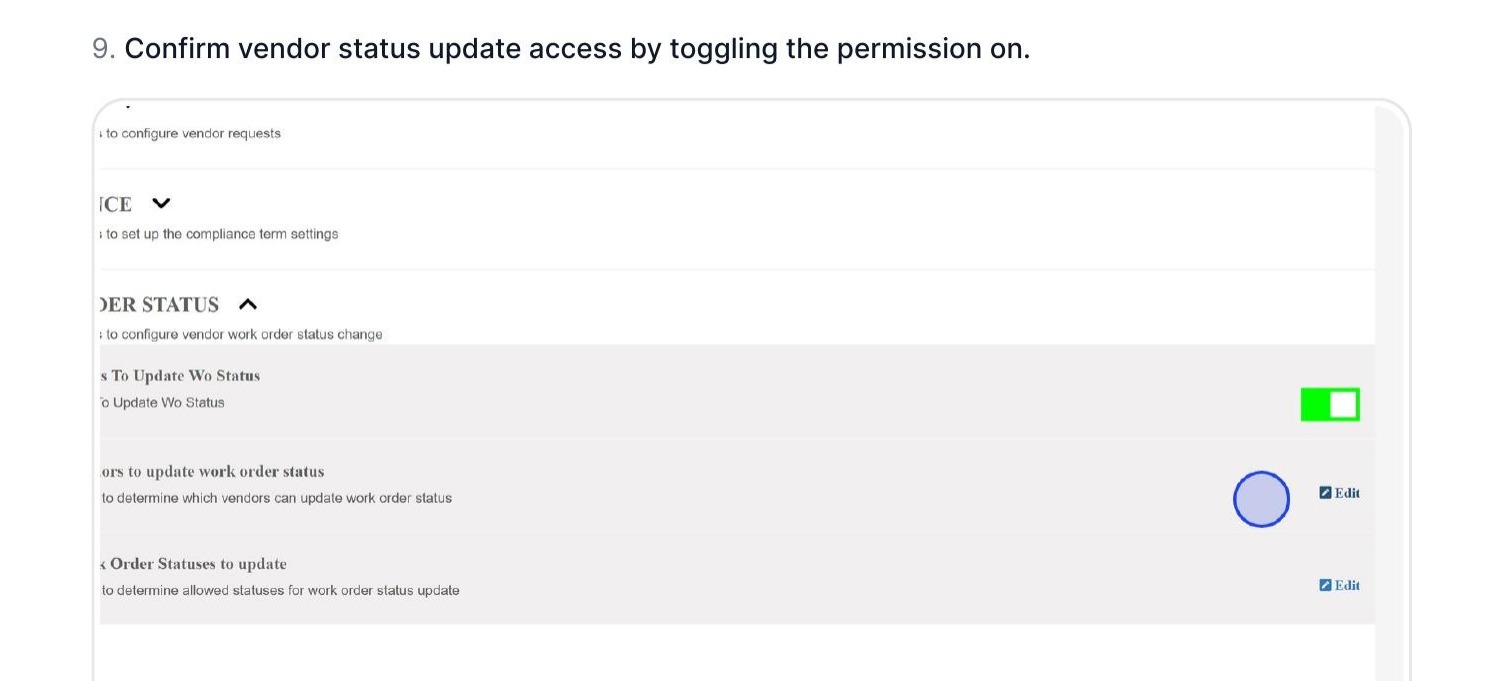Open Edit link for Order Statuses to update
Image resolution: width=1500 pixels, height=681 pixels.
1346,585
